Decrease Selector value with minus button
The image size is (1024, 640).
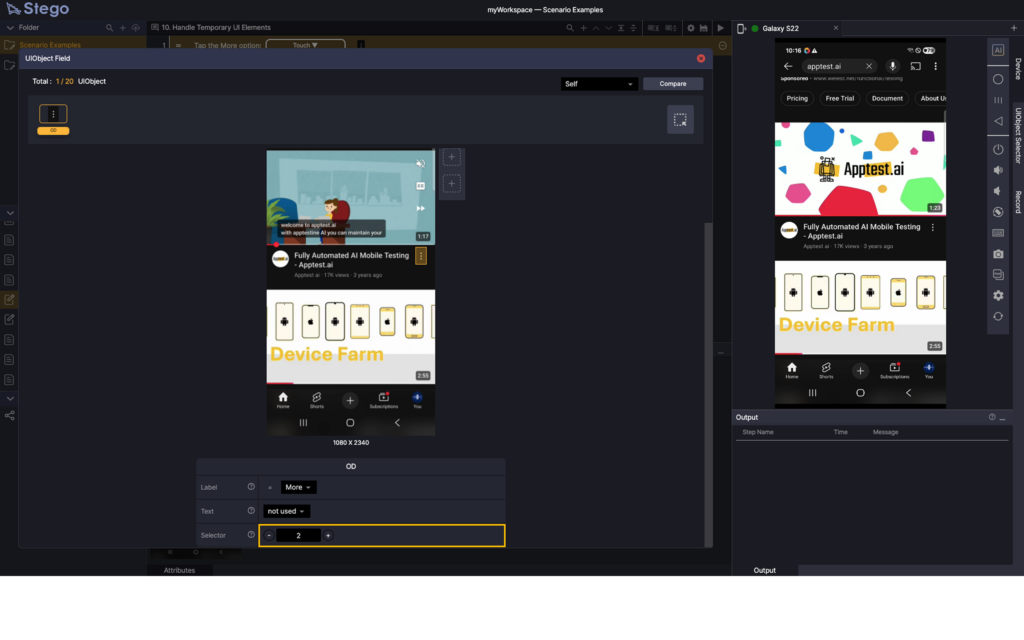coord(269,536)
